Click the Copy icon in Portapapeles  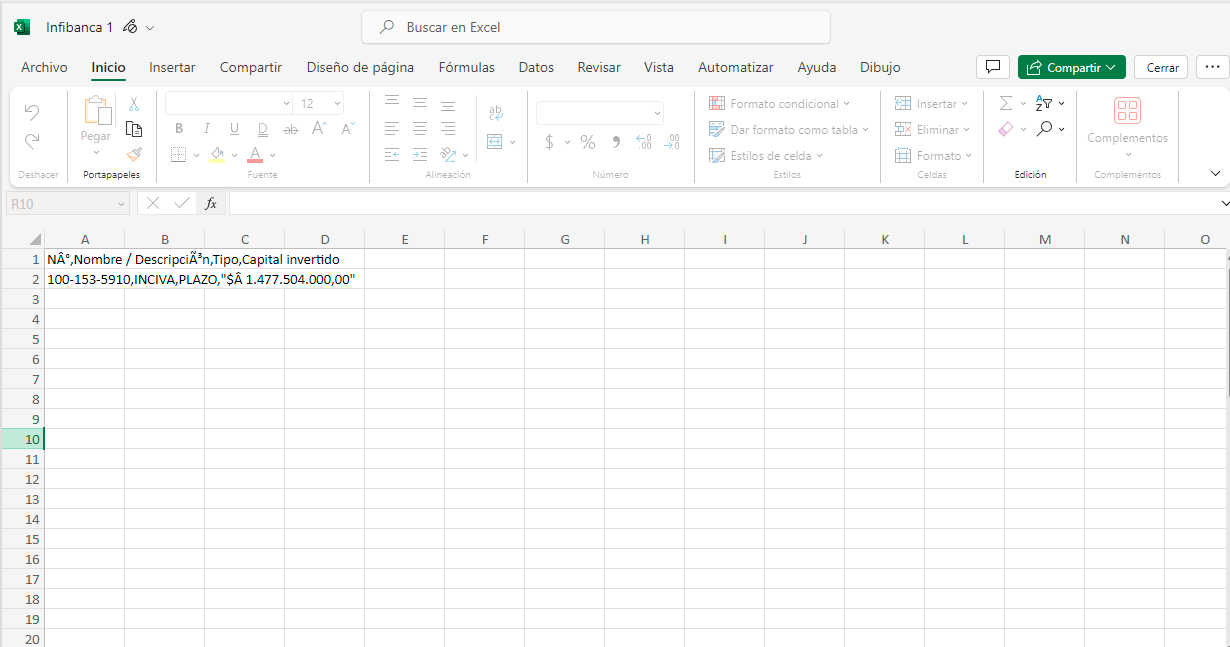click(x=134, y=129)
